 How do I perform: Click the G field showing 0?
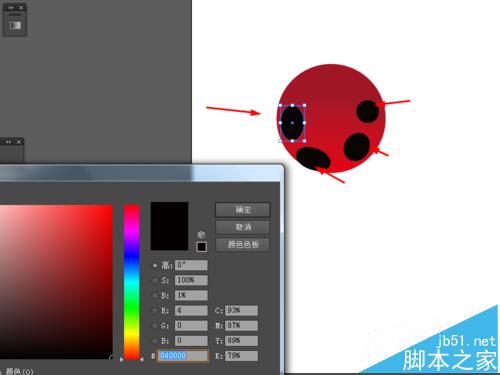[x=191, y=325]
